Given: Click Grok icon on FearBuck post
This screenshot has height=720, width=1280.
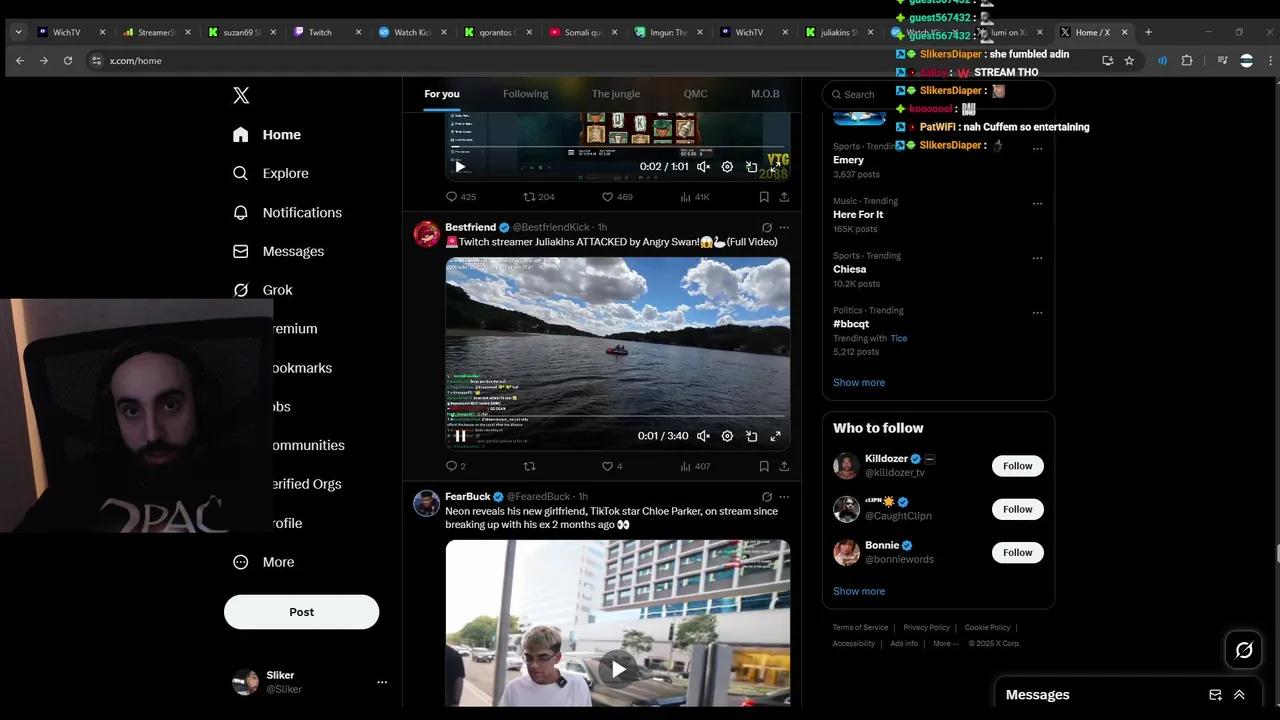Looking at the screenshot, I should click(767, 497).
